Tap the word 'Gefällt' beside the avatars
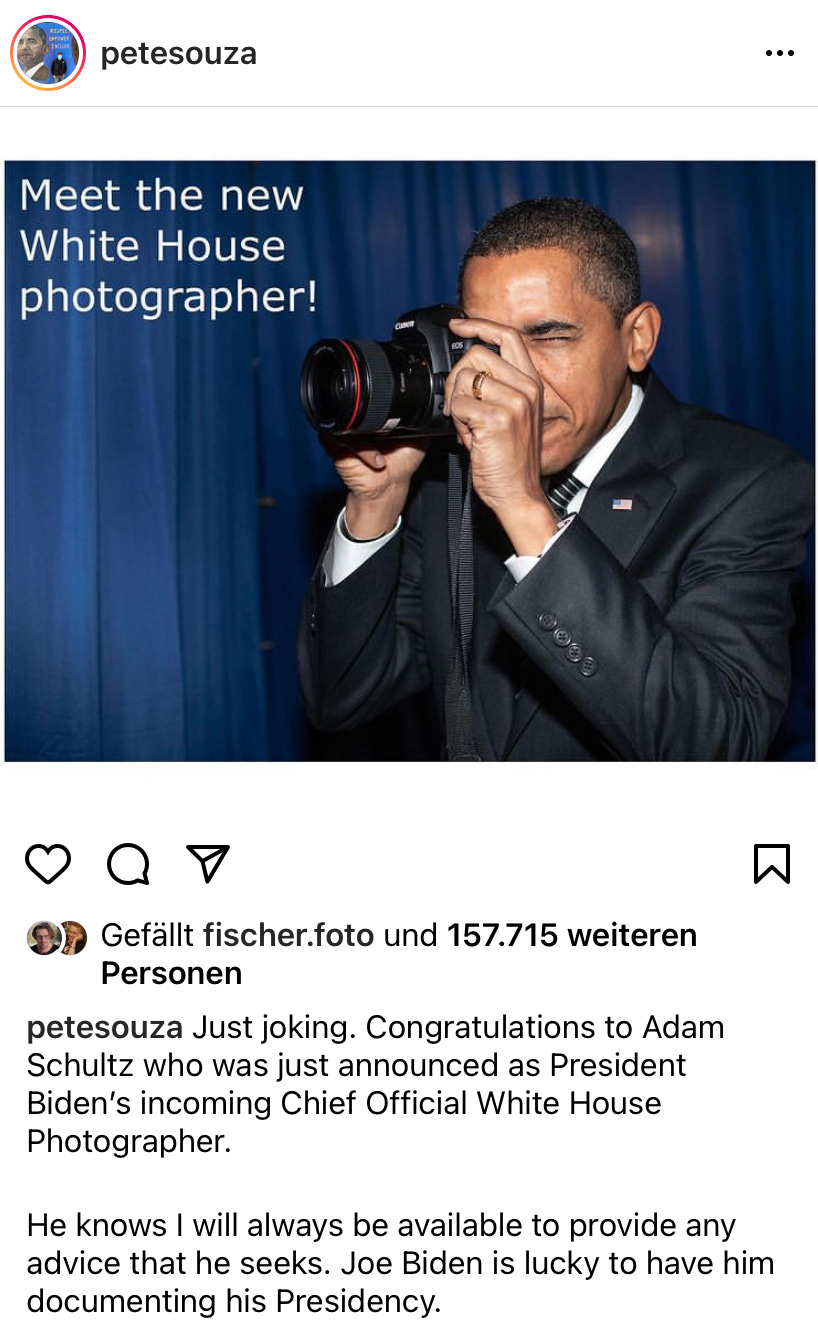Screen dimensions: 818x1336 (147, 936)
